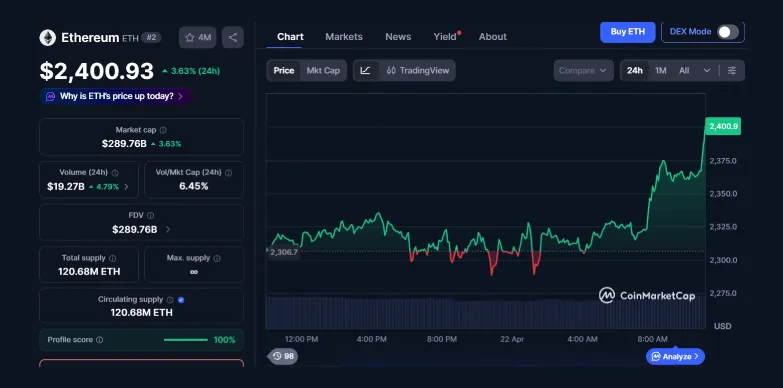This screenshot has height=388, width=783.
Task: Click the 22 Apr date axis label
Action: tap(512, 339)
